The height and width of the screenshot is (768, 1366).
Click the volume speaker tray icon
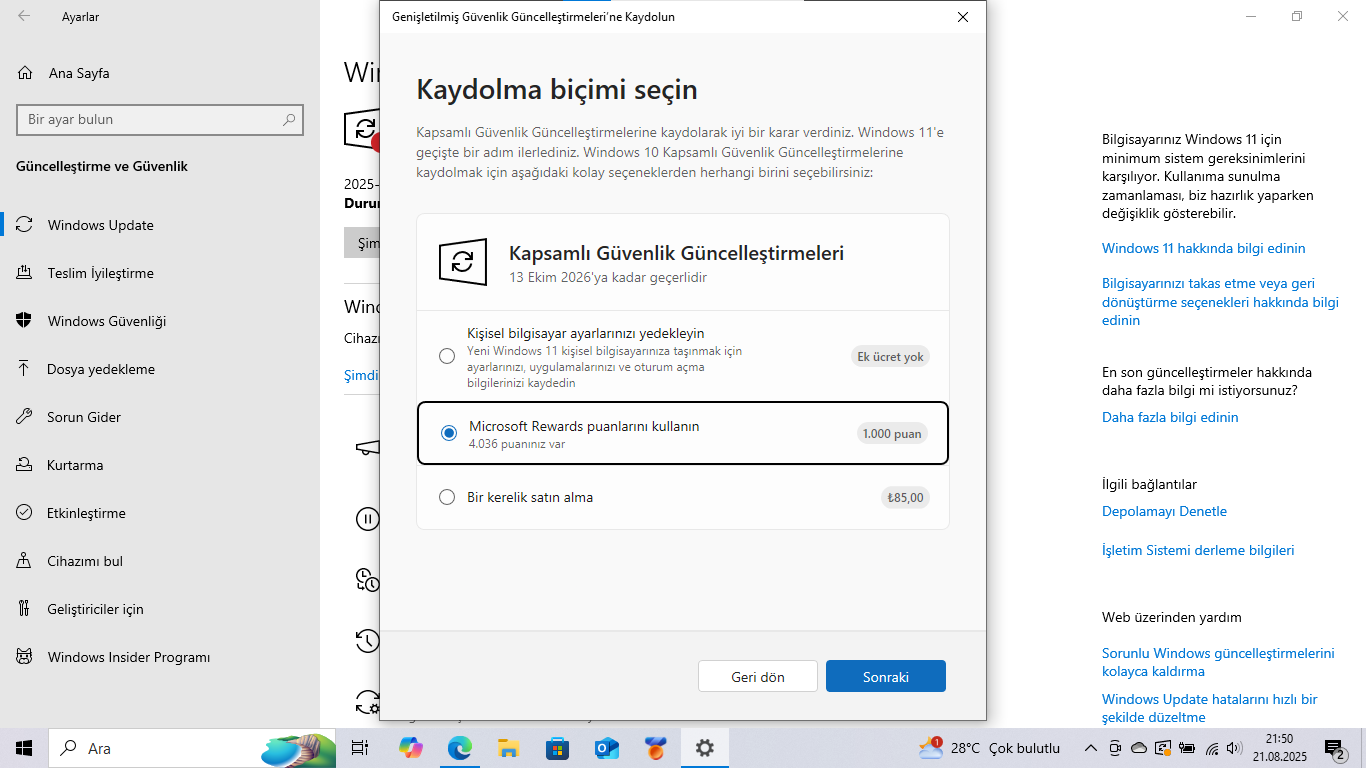[x=1234, y=748]
